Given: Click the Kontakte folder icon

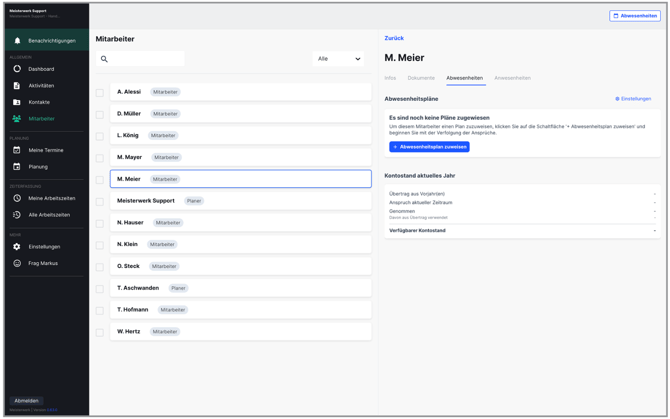Looking at the screenshot, I should 17,102.
